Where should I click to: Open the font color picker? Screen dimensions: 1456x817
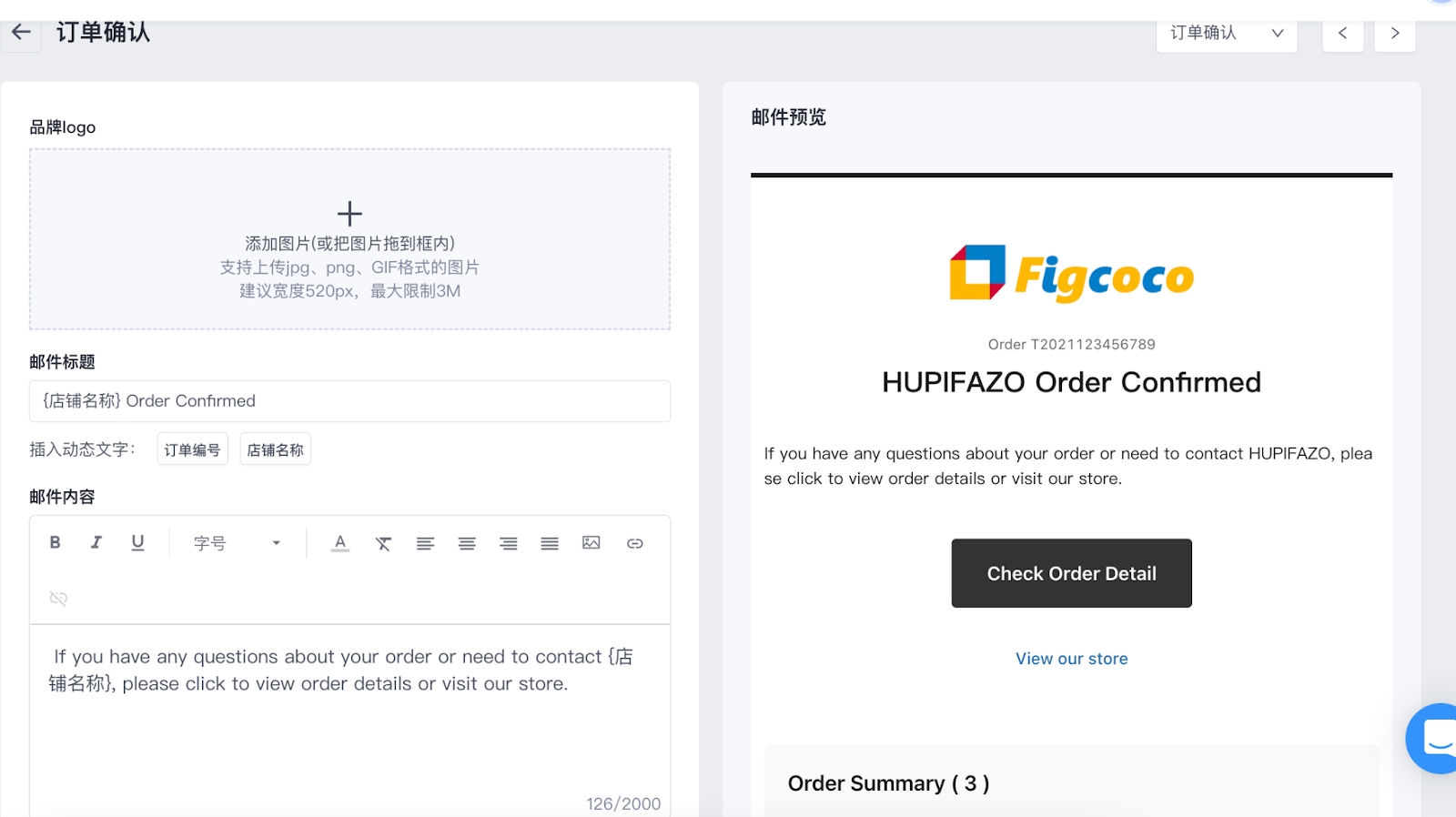coord(340,543)
